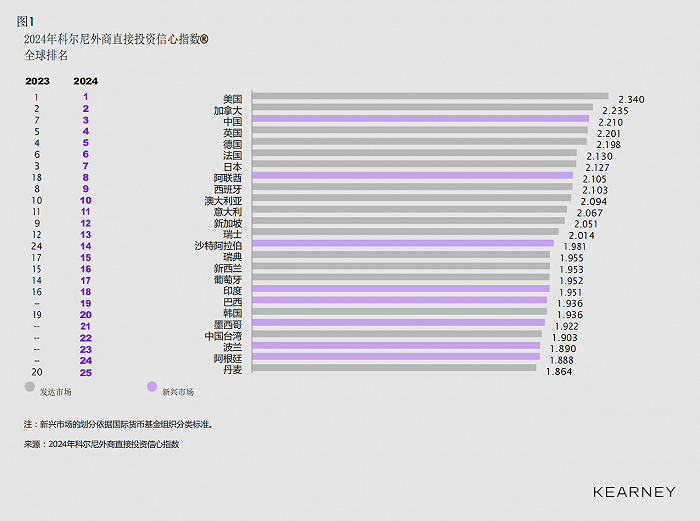Click the purple 中国 bar
Viewport: 700px width, 521px height.
point(421,119)
